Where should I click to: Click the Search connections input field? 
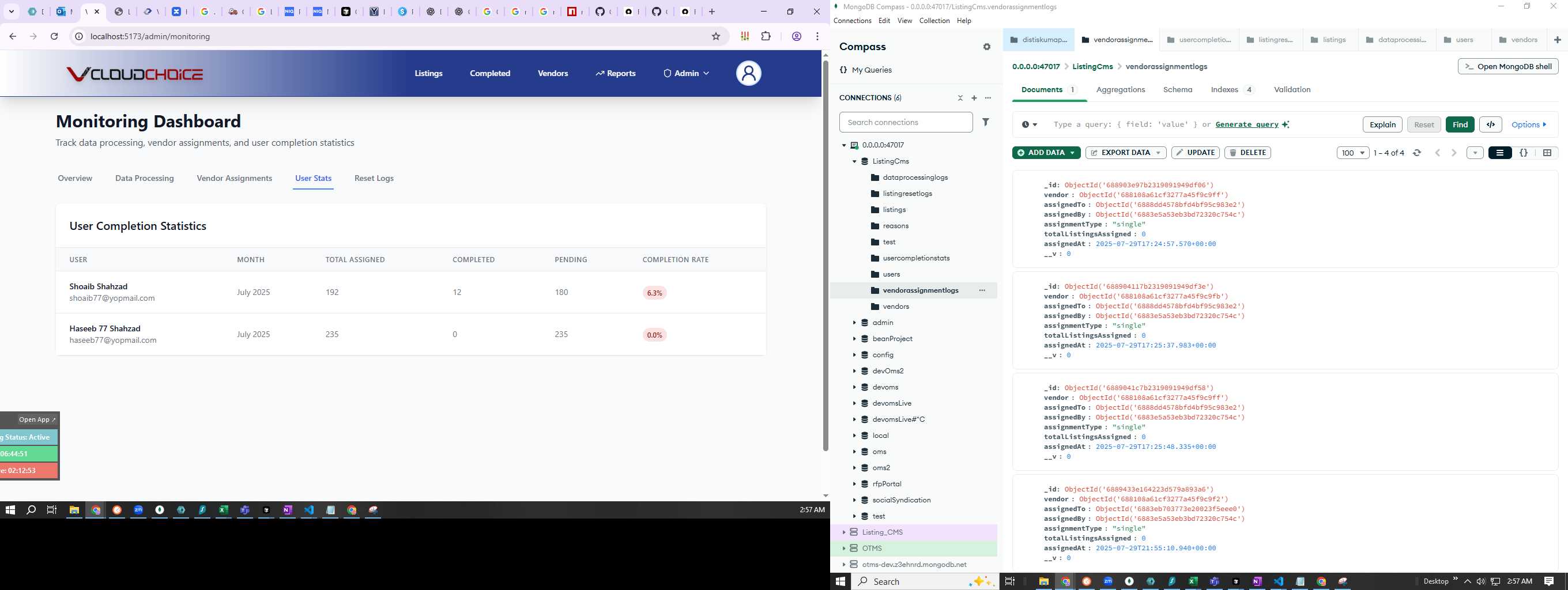[x=906, y=122]
